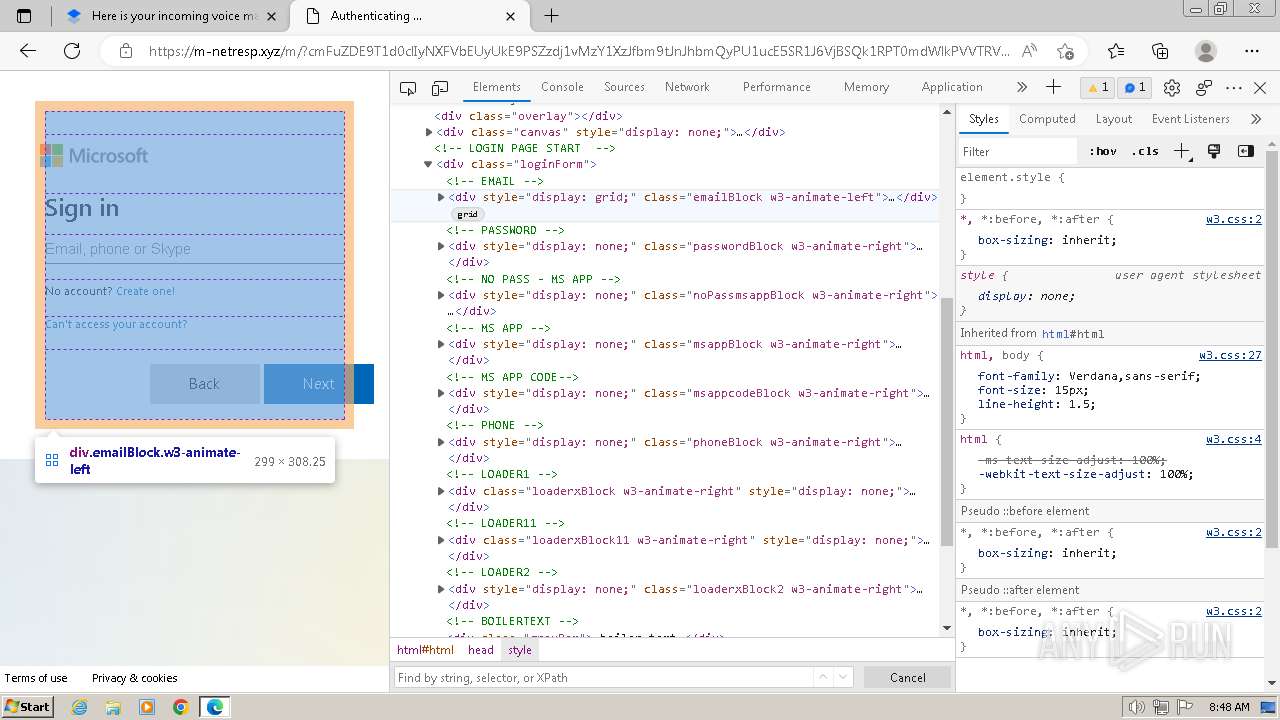1280x720 pixels.
Task: Open DevTools settings gear
Action: 1173,88
